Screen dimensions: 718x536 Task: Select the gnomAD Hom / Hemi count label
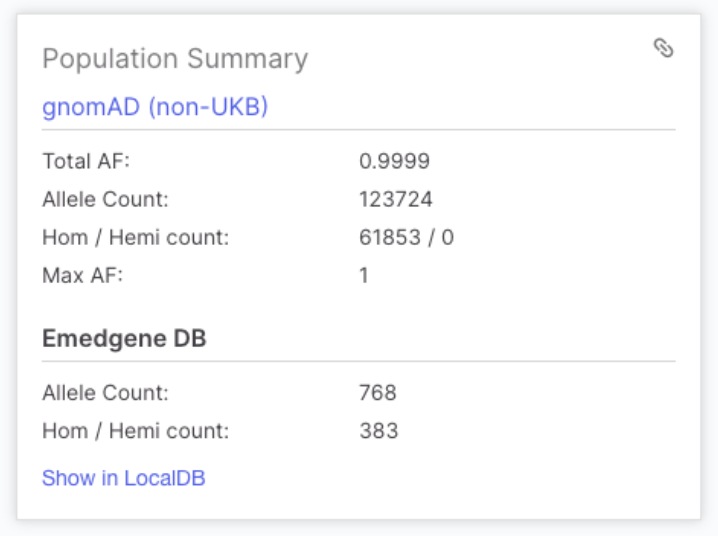[136, 237]
